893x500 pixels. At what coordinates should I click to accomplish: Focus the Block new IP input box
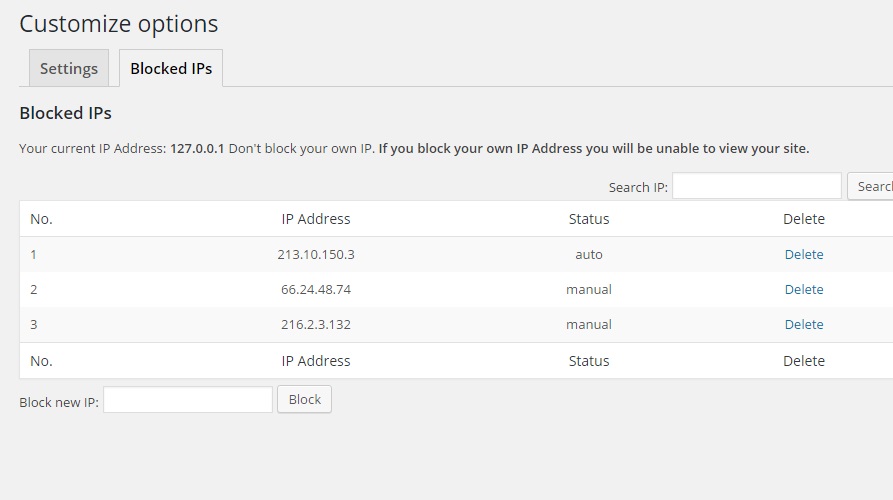pyautogui.click(x=188, y=400)
